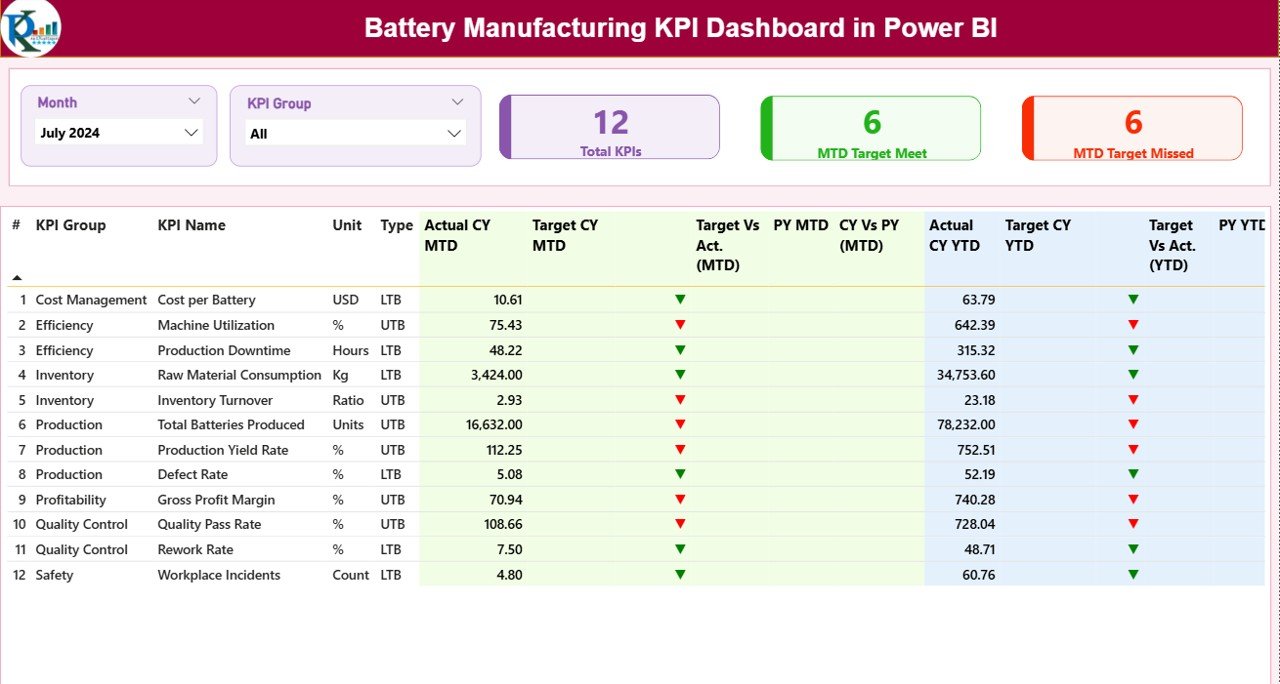The width and height of the screenshot is (1280, 684).
Task: Click the company logo in the top-left corner
Action: pos(33,28)
